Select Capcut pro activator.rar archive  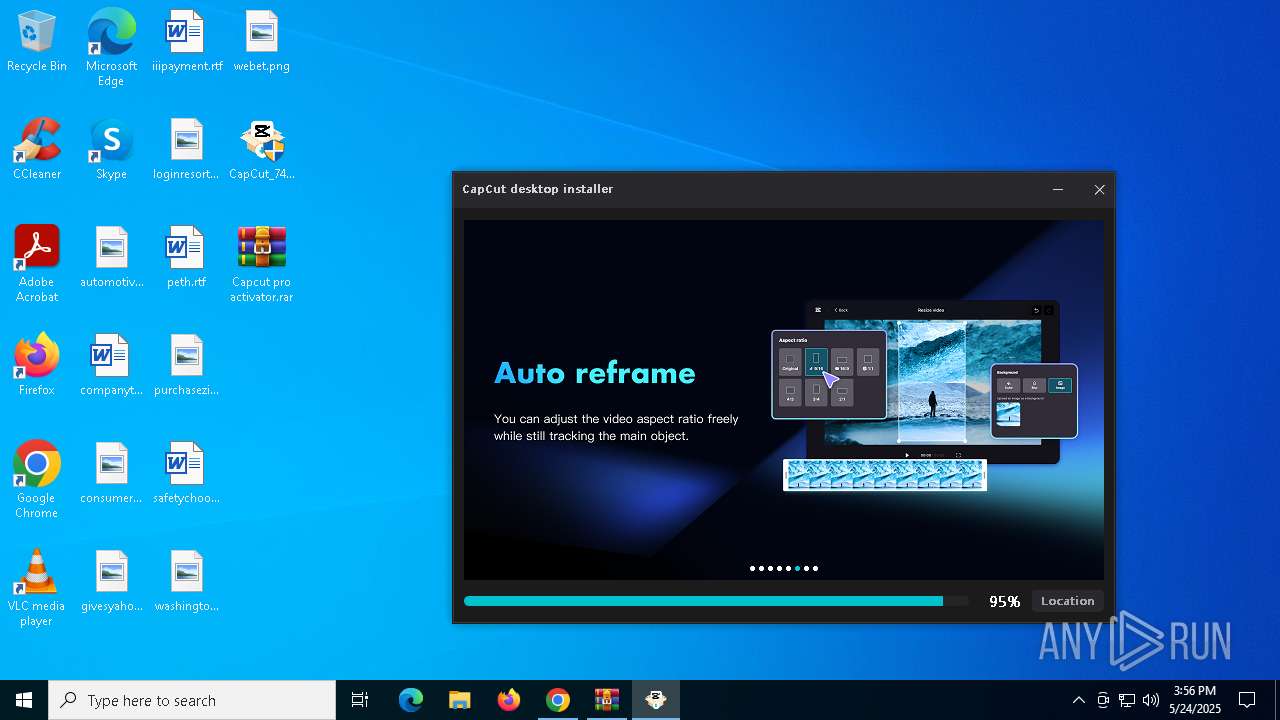point(261,264)
